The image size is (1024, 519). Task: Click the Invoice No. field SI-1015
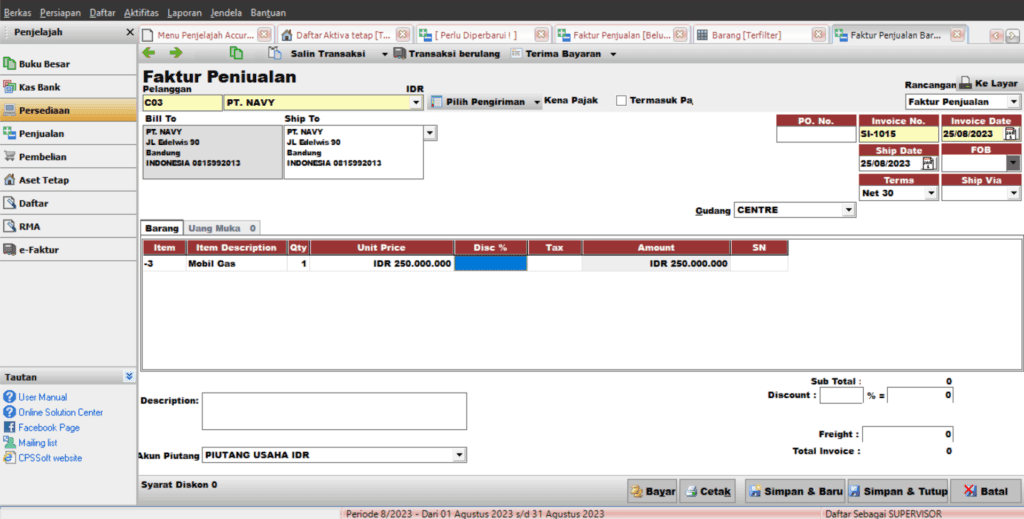(899, 134)
